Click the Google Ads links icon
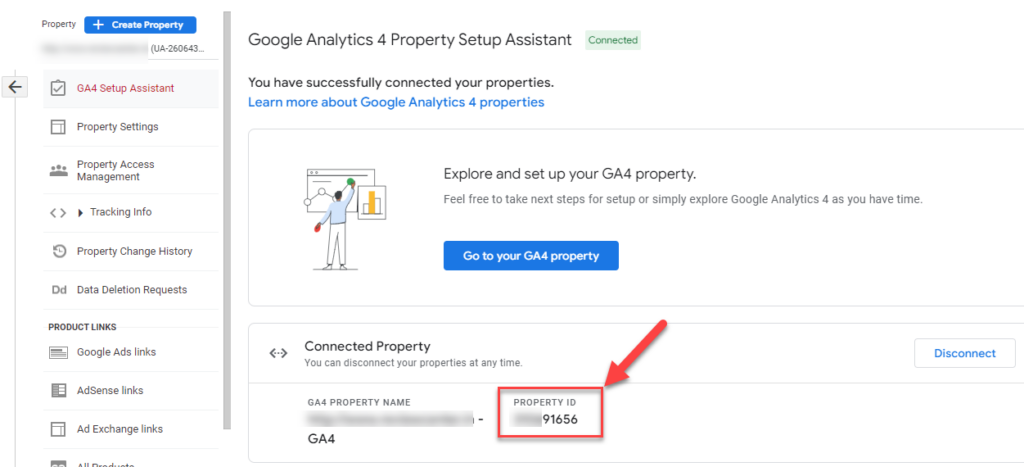 pos(58,352)
